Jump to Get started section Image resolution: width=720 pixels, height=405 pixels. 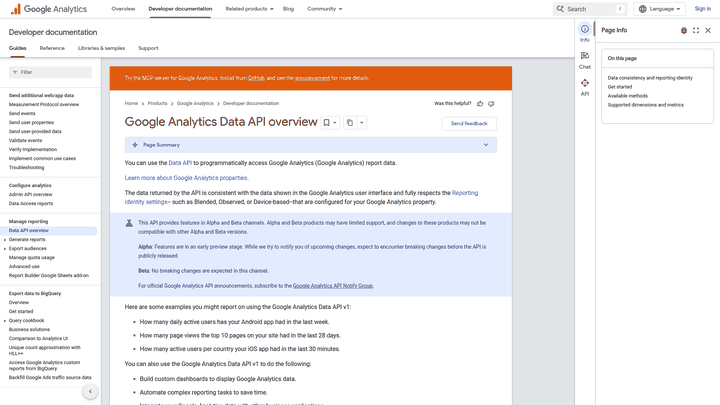tap(620, 87)
